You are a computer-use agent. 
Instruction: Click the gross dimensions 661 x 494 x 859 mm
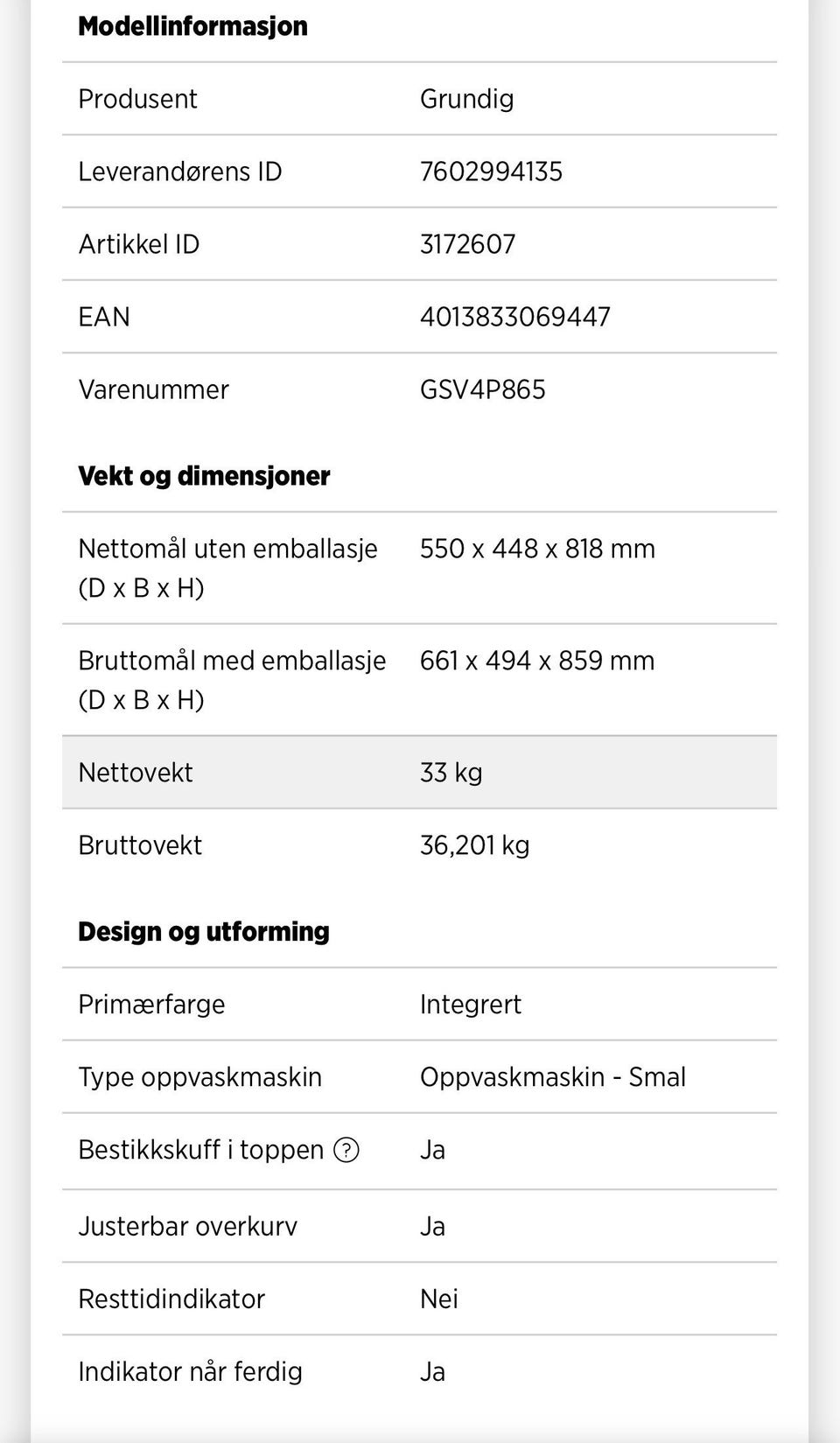coord(537,661)
